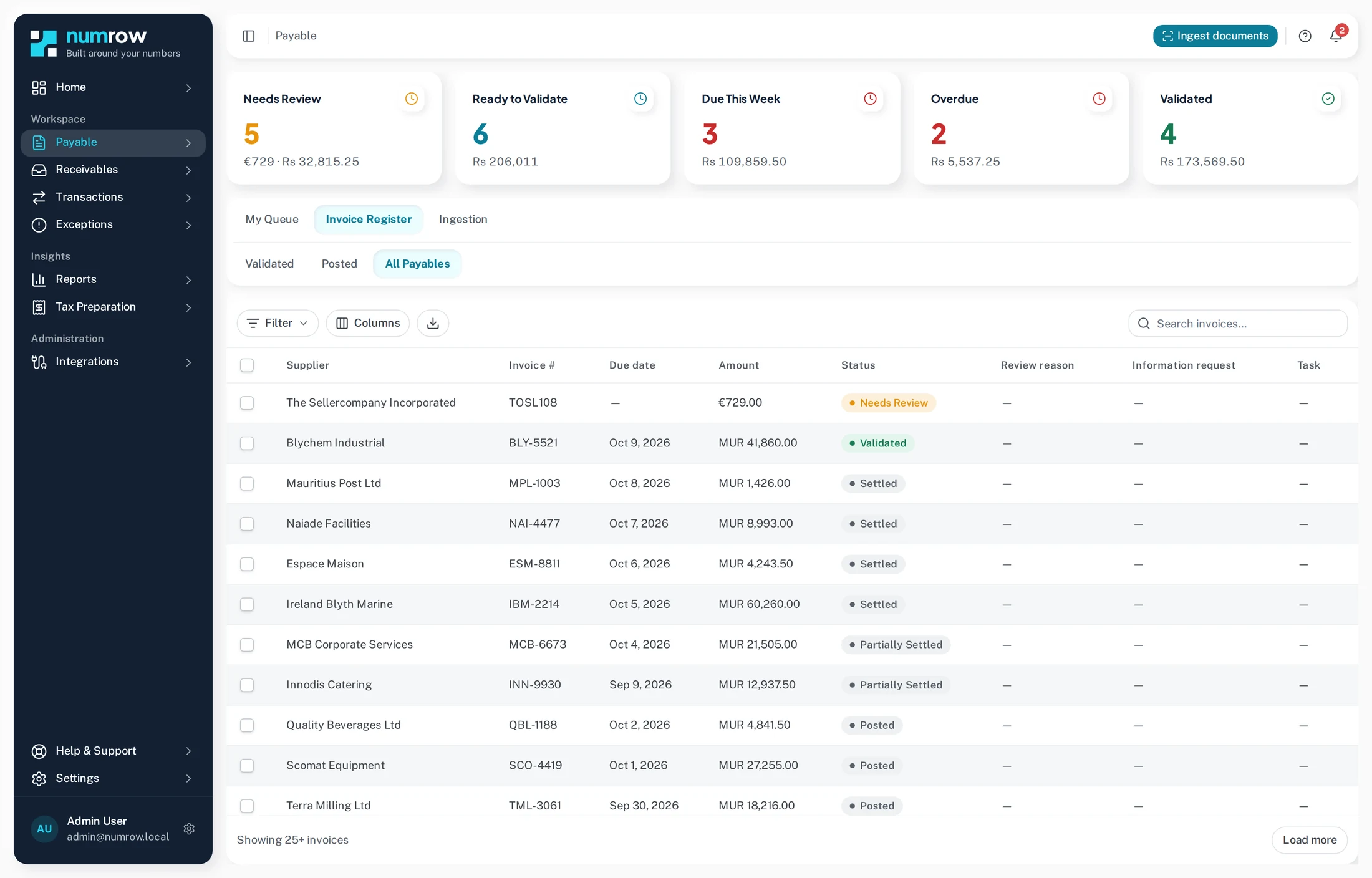Viewport: 1372px width, 878px height.
Task: Select The Sellercompany Incorporated row checkbox
Action: (247, 403)
